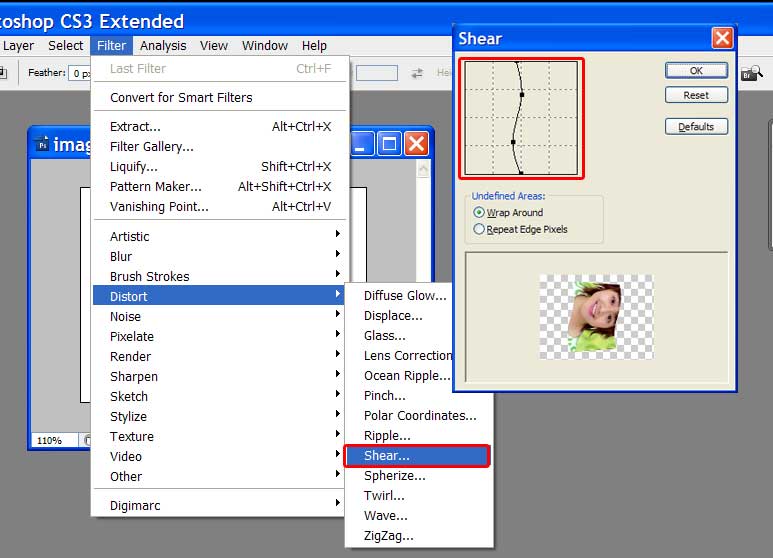Open the Filter menu

(x=111, y=46)
